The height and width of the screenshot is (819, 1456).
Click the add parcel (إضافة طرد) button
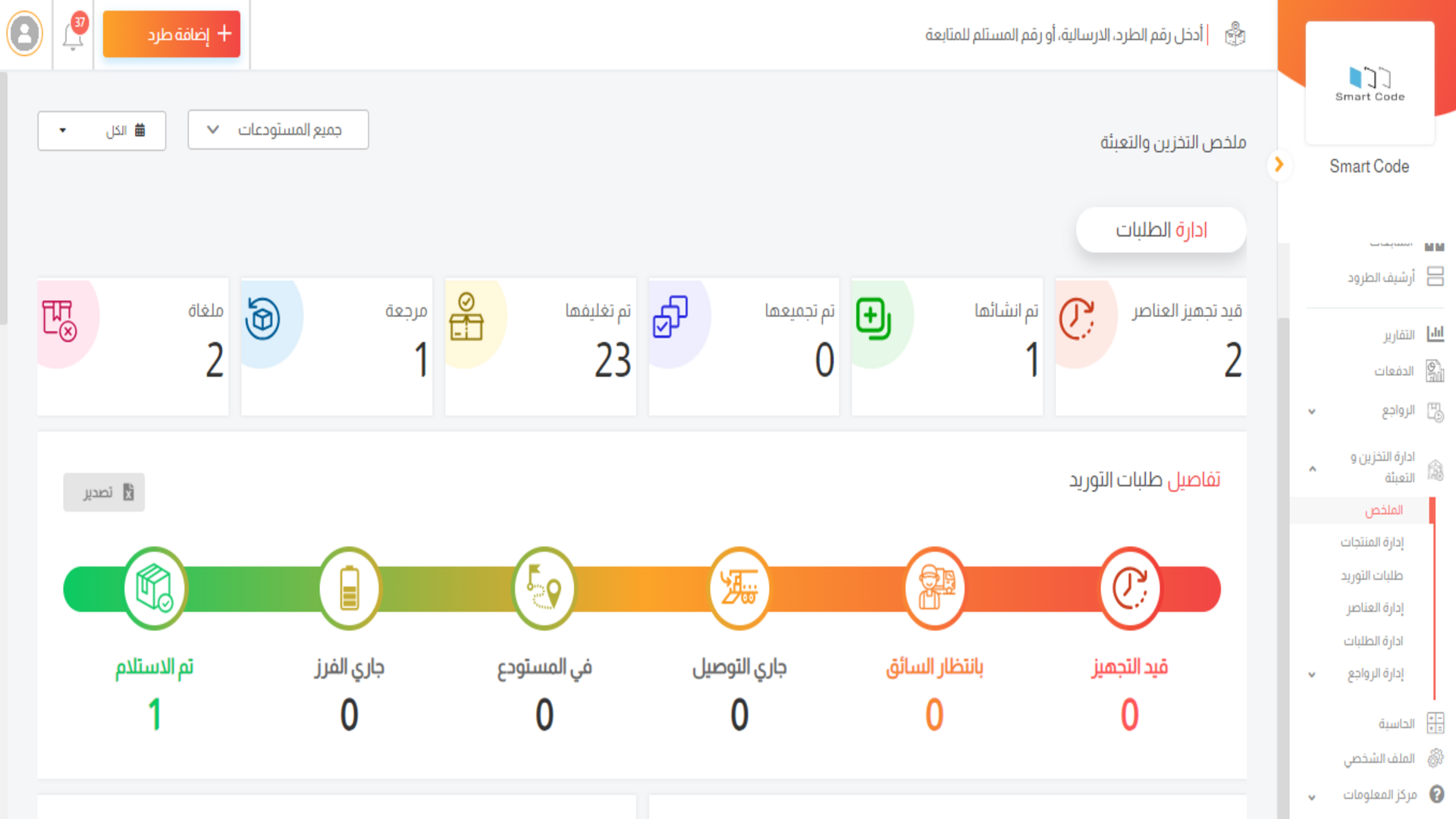point(171,34)
